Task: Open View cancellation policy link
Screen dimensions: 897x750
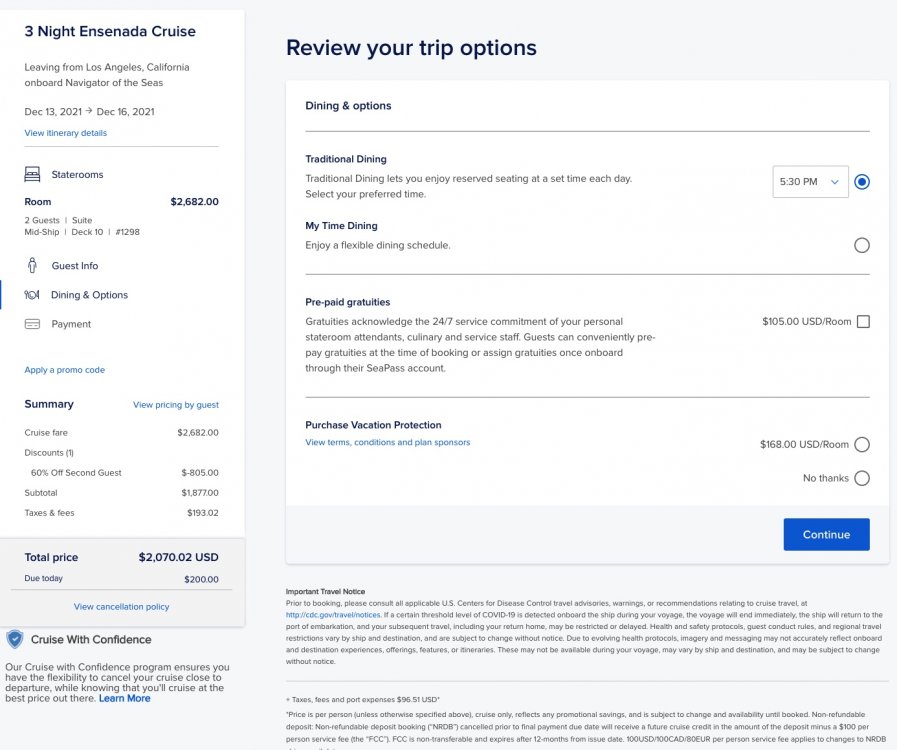Action: [x=121, y=606]
